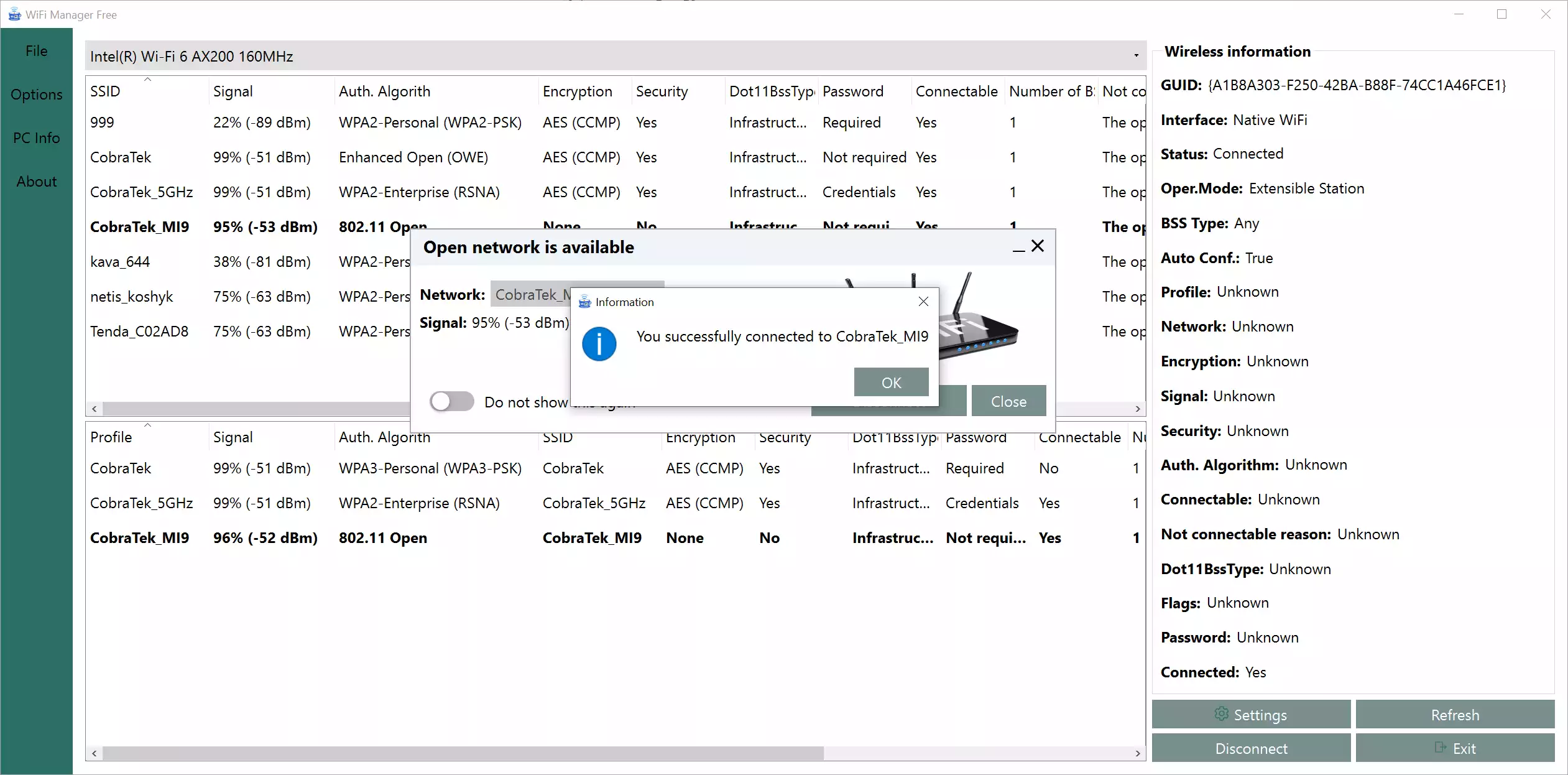The width and height of the screenshot is (1568, 775).
Task: Click 22% (-89 dBm) signal cell
Action: pos(262,123)
